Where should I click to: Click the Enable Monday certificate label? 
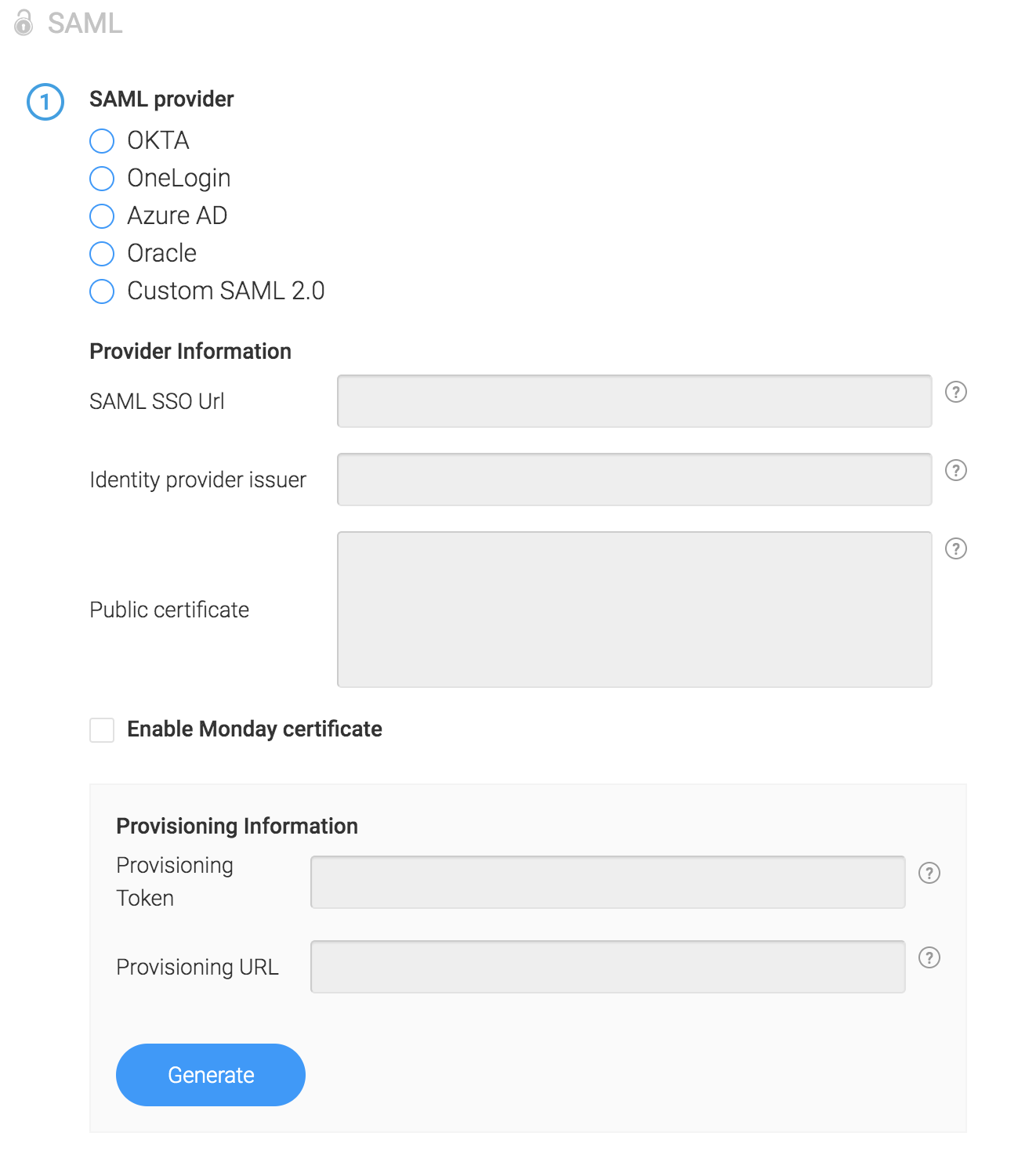[255, 729]
